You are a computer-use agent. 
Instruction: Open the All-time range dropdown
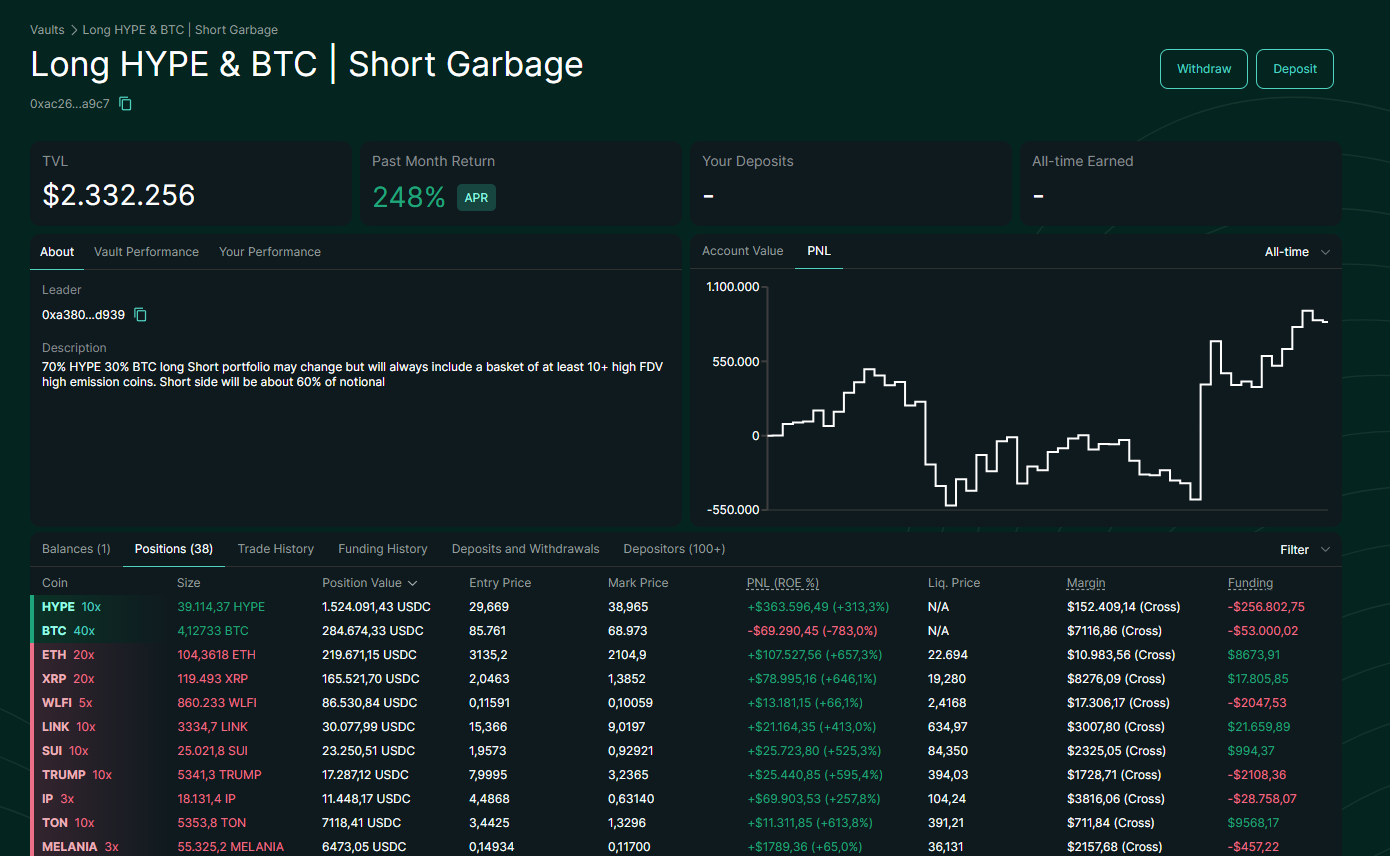pyautogui.click(x=1297, y=252)
